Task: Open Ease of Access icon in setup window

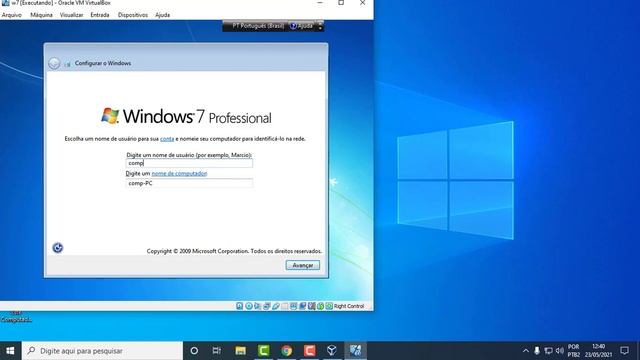Action: coord(58,248)
